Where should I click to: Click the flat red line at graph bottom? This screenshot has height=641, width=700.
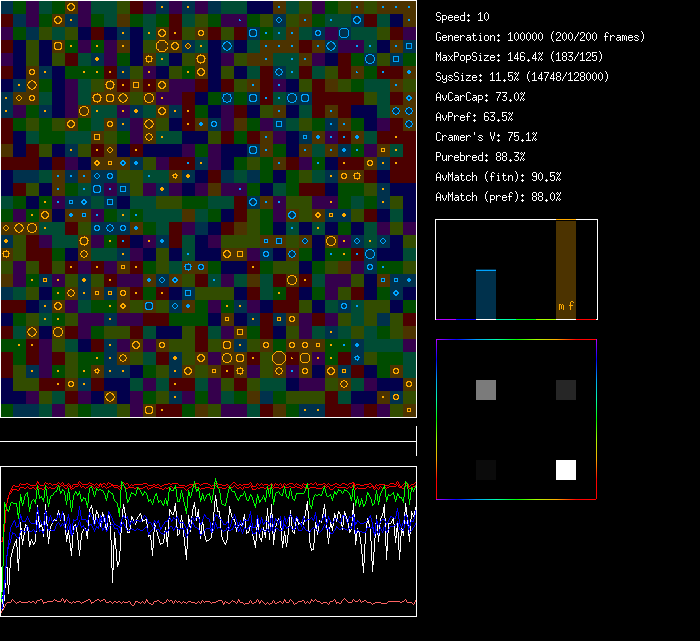coord(208,602)
